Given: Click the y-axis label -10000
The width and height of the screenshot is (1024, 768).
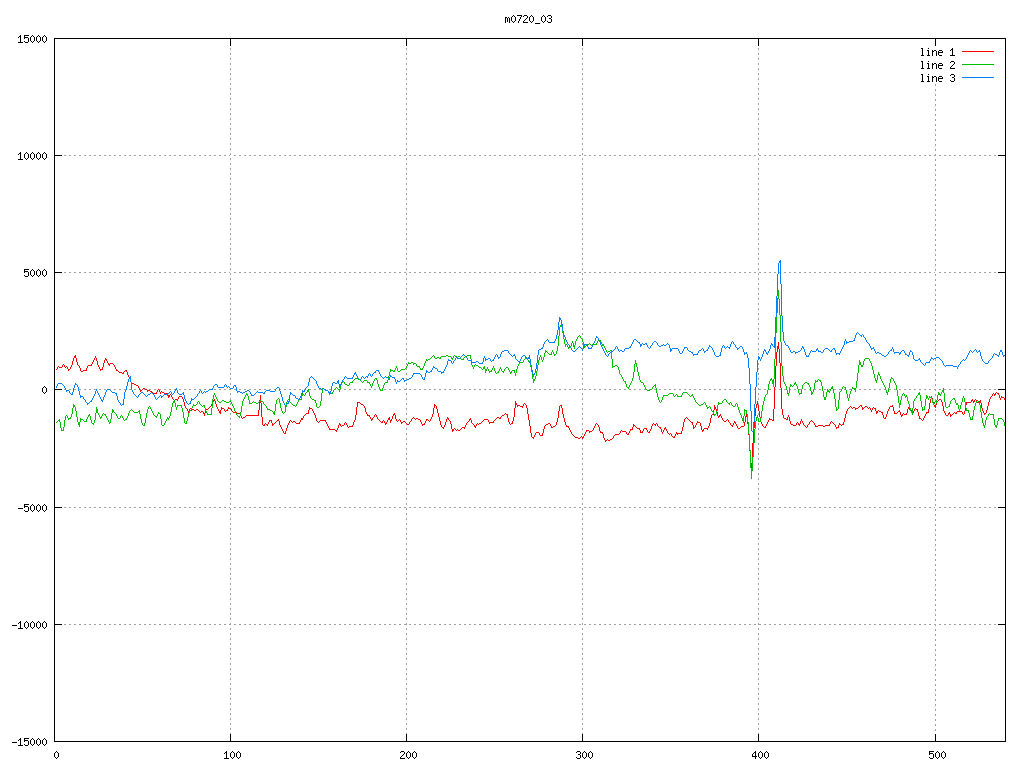Looking at the screenshot, I should (x=29, y=625).
